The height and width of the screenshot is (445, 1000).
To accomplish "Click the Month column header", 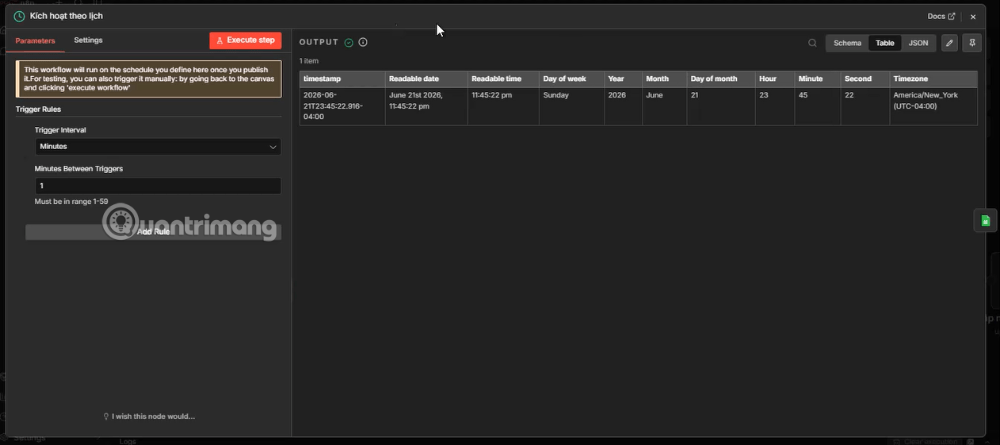I will pyautogui.click(x=664, y=79).
